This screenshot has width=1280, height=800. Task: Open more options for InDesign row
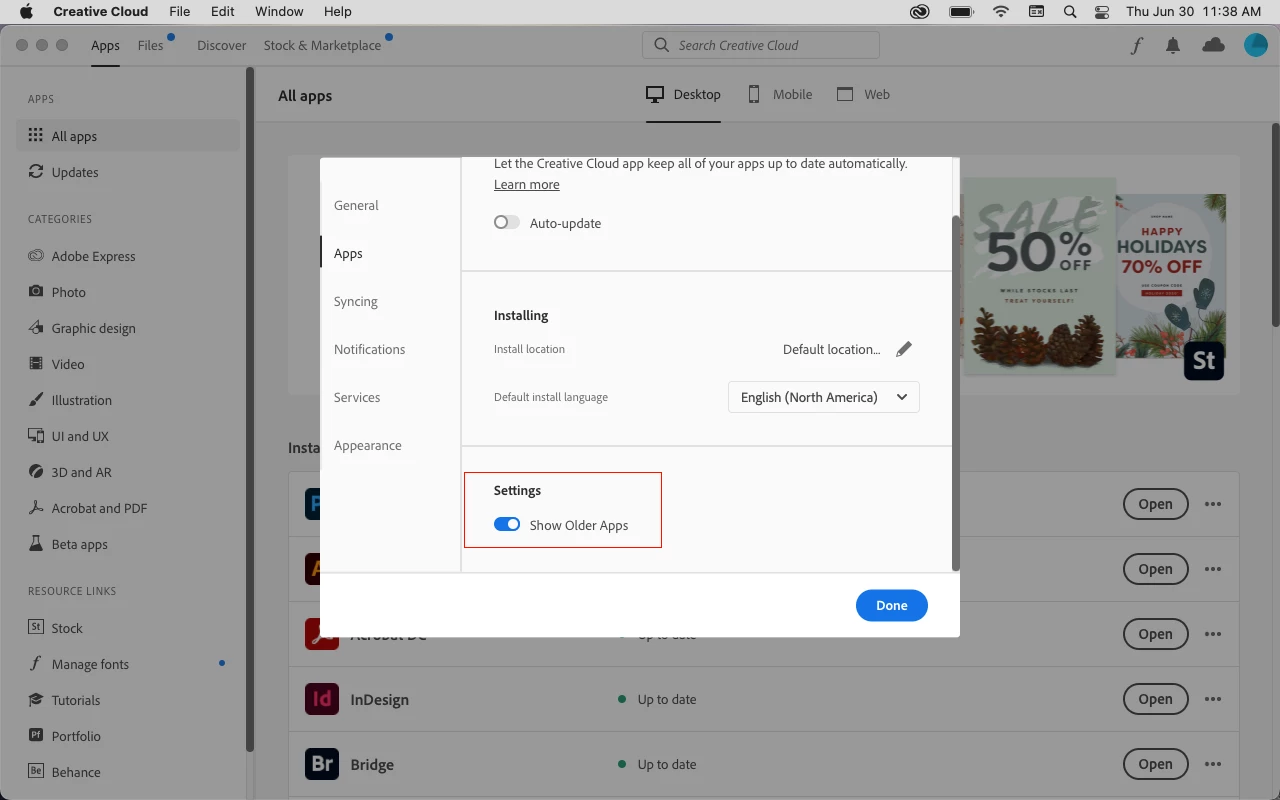(x=1213, y=699)
